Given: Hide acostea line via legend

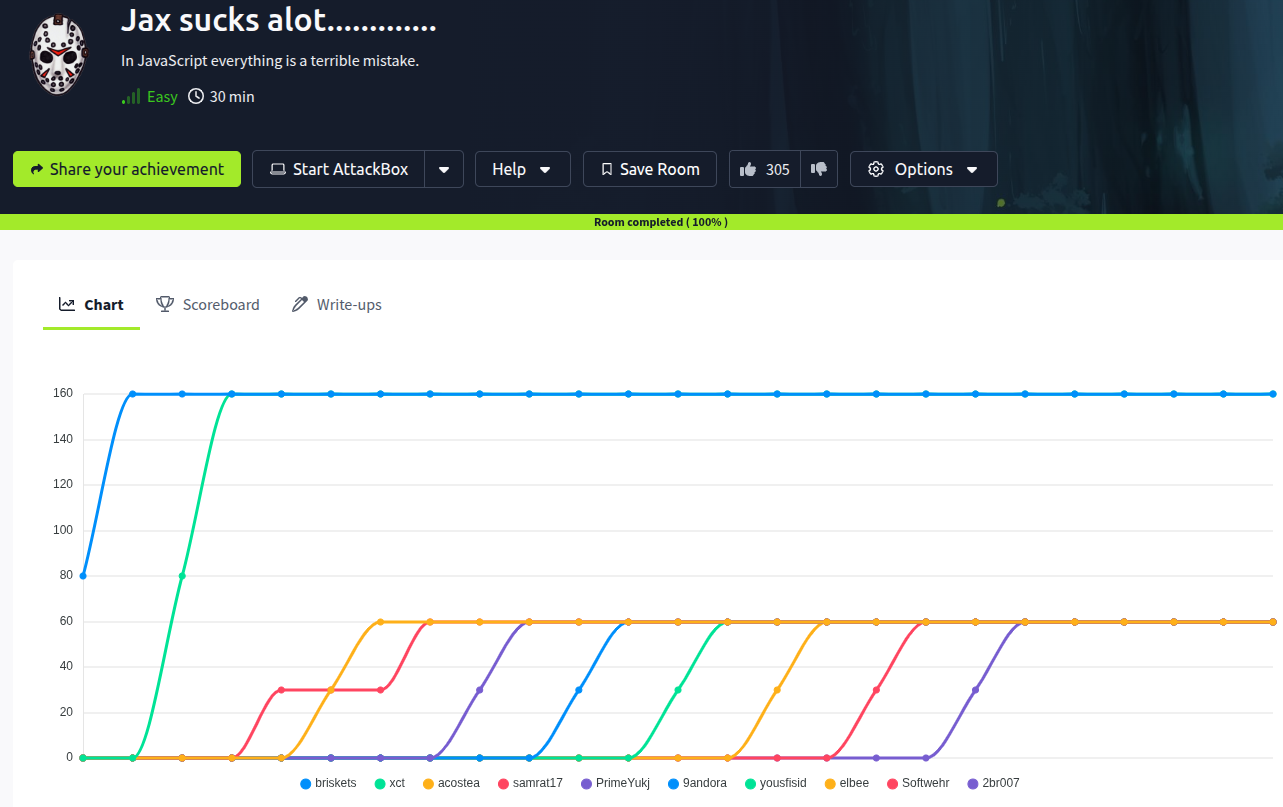Looking at the screenshot, I should coord(451,783).
